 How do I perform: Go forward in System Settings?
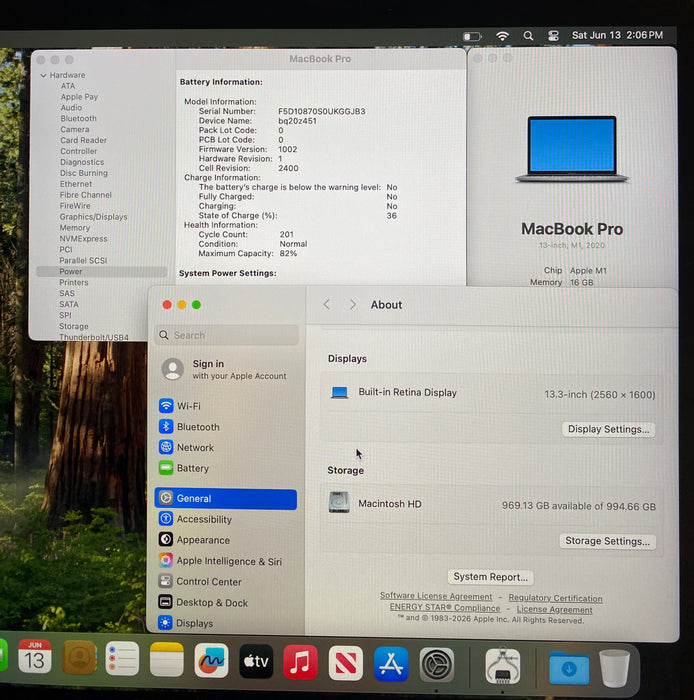click(x=353, y=304)
